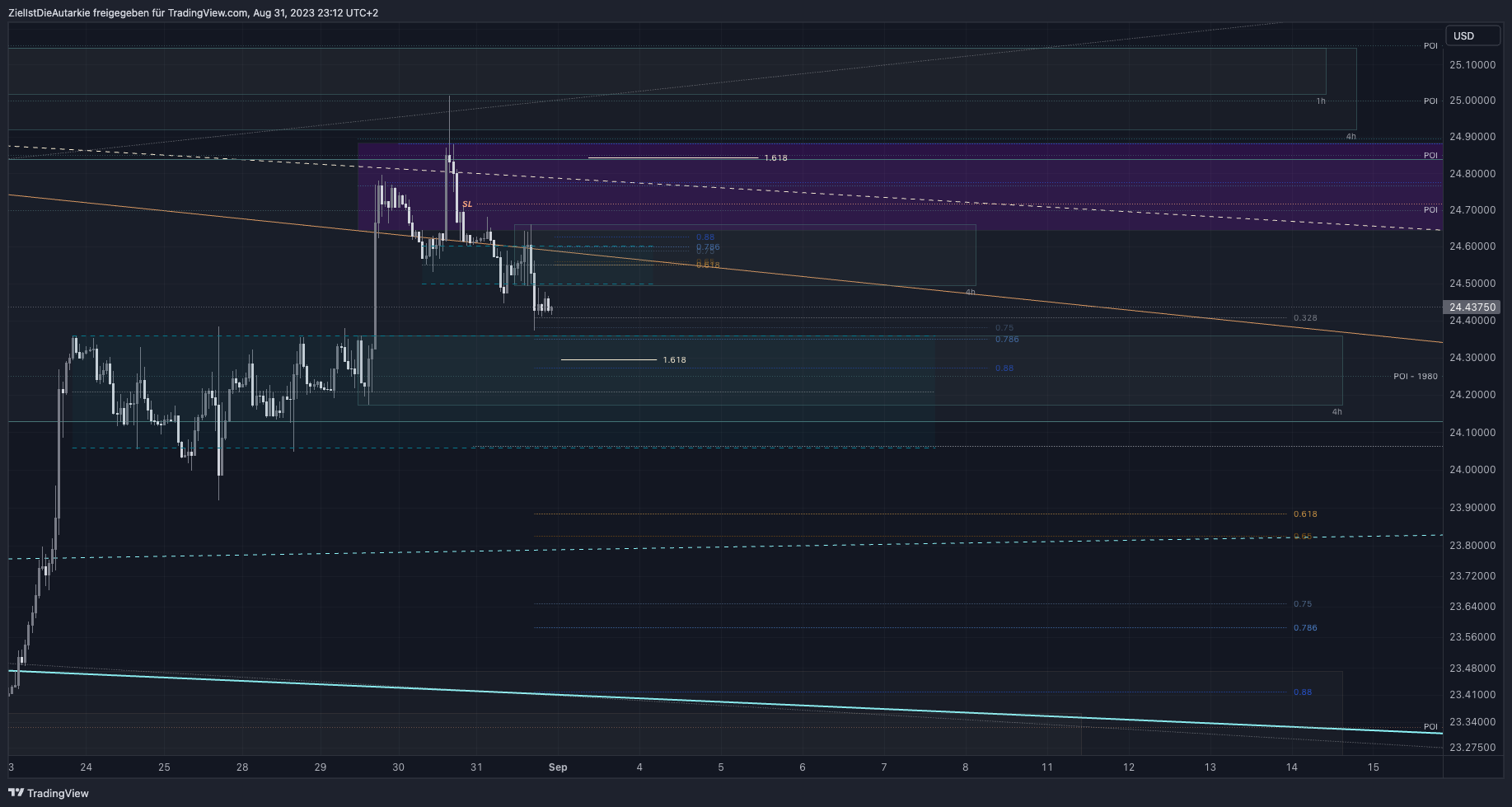The image size is (1512, 807).
Task: Open the USD currency selector
Action: tap(1473, 35)
